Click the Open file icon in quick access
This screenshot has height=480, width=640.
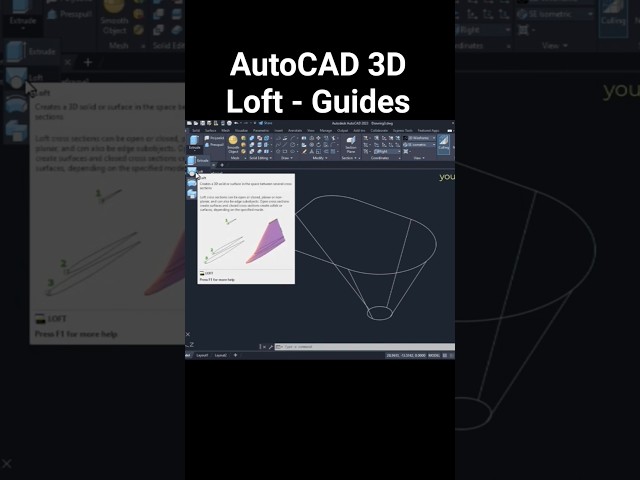196,123
